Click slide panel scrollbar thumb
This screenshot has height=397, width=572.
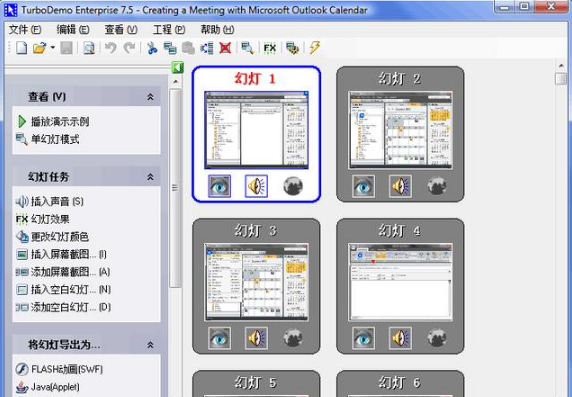(x=561, y=79)
